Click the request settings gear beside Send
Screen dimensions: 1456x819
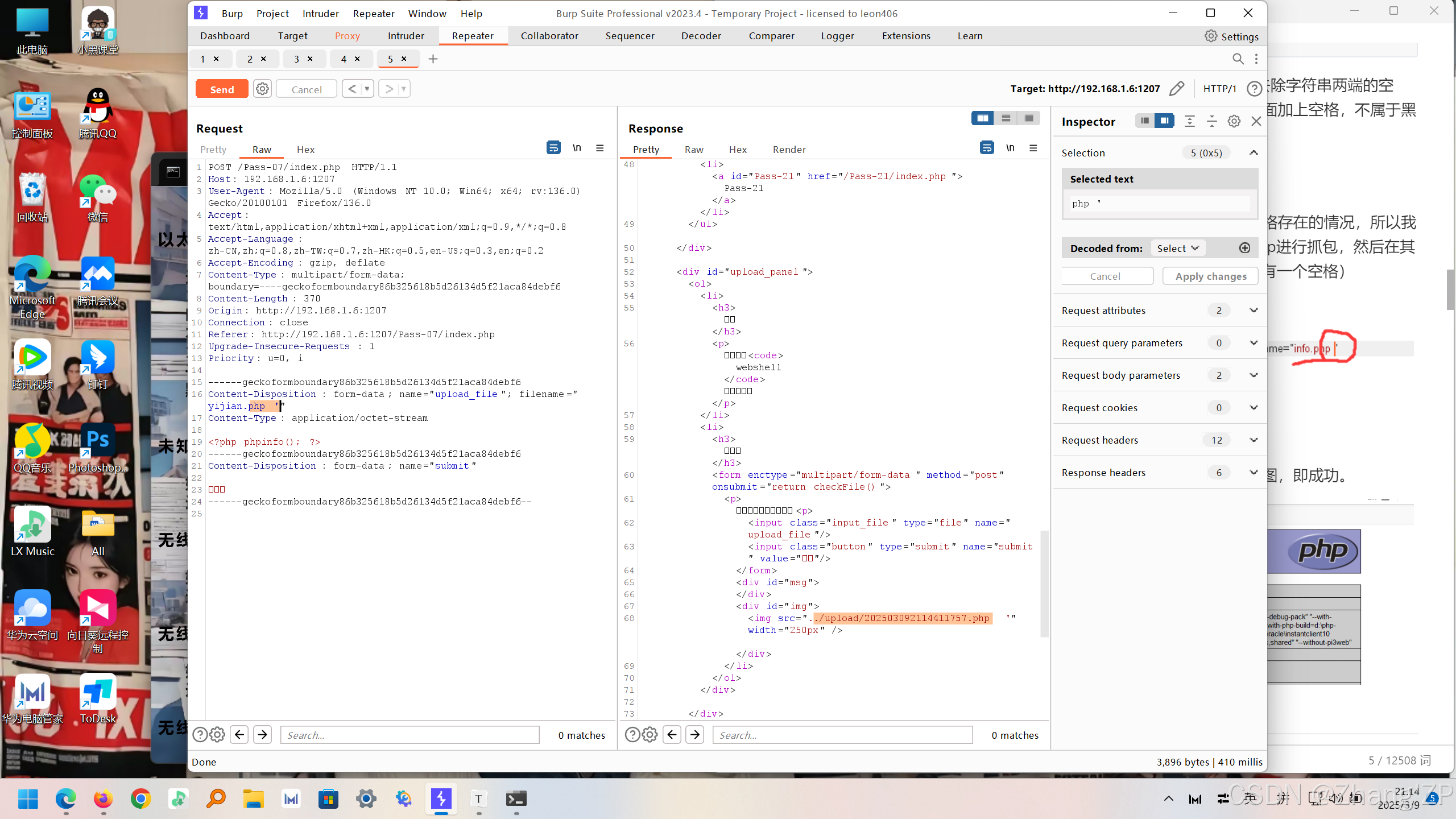tap(262, 89)
